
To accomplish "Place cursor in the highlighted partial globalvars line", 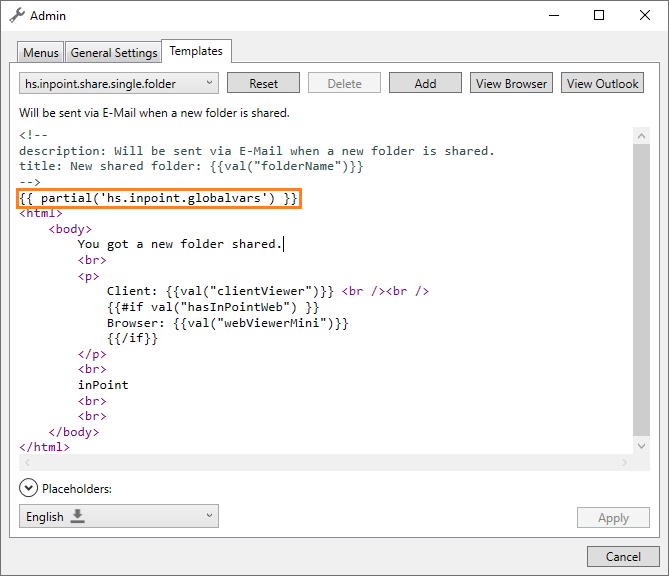I will [x=160, y=199].
